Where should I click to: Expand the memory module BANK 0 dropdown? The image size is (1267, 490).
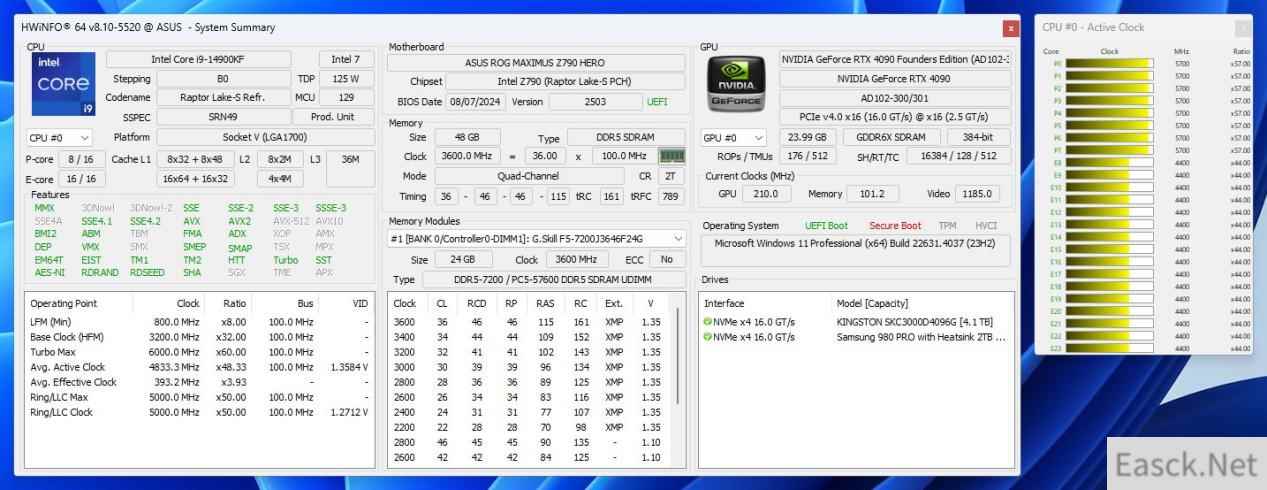(537, 238)
